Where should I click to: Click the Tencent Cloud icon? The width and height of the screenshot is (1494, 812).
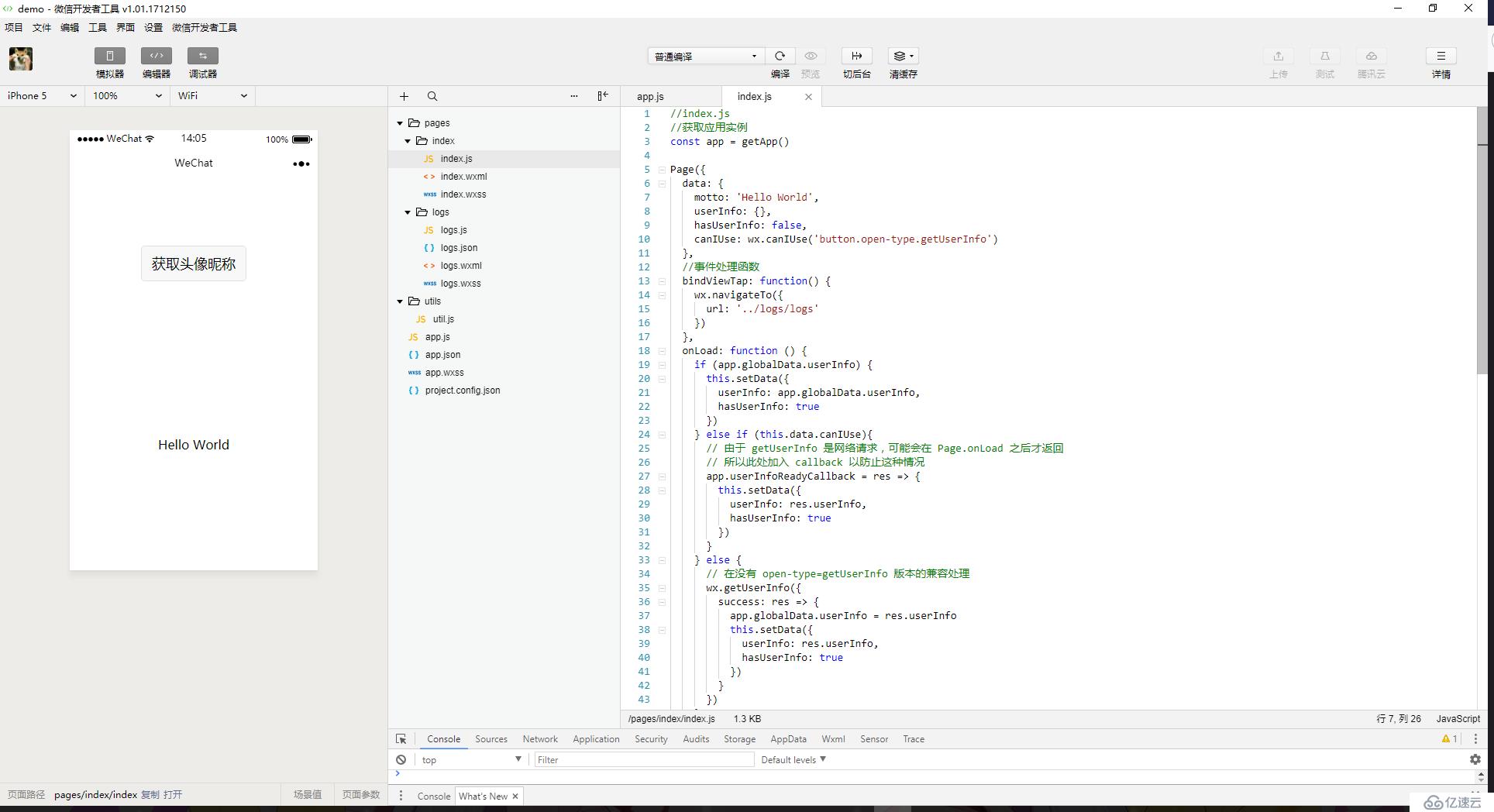point(1372,56)
